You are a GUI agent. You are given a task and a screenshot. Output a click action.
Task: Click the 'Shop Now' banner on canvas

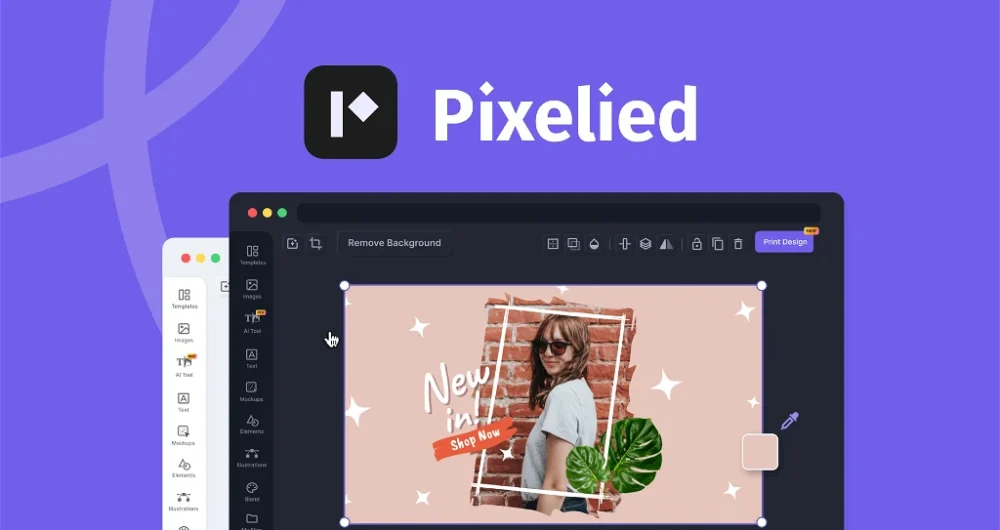coord(474,439)
